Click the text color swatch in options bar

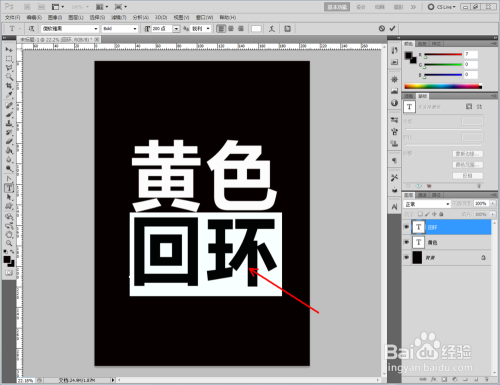pos(256,29)
